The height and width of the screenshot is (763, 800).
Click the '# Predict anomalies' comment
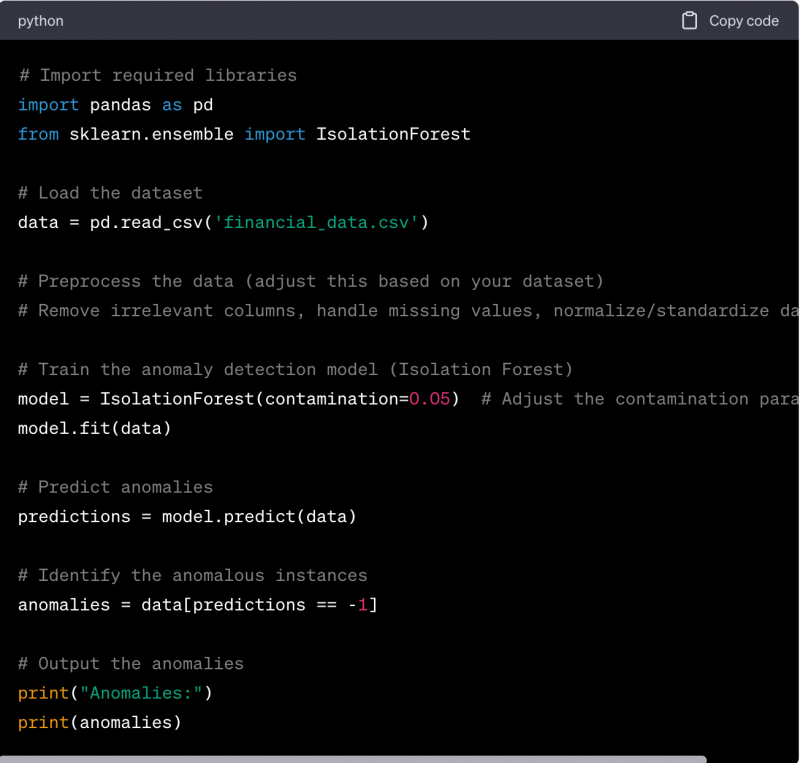click(x=115, y=487)
